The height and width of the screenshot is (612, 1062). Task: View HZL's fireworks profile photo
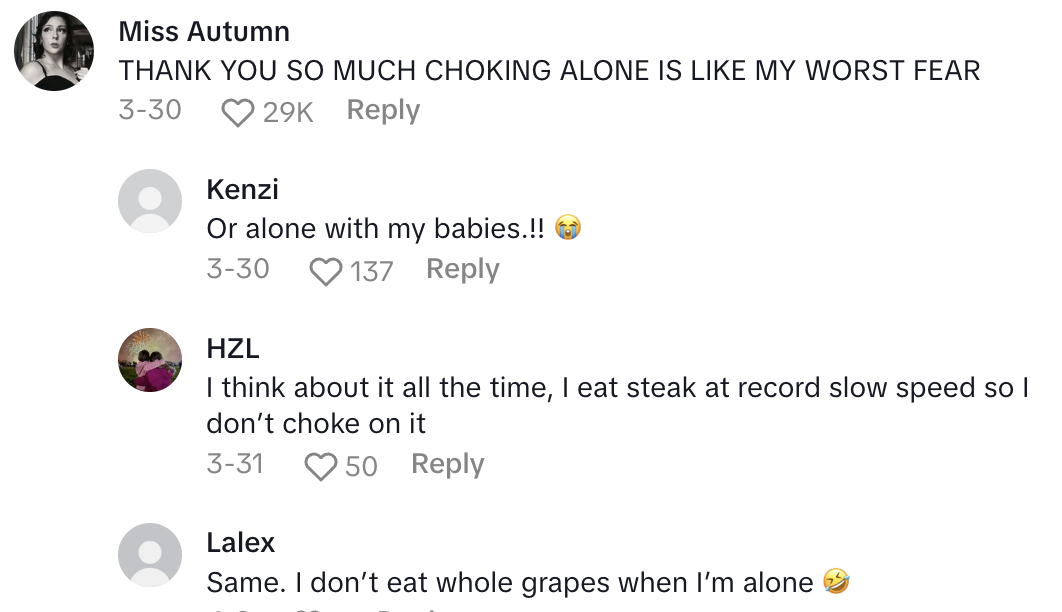(x=150, y=360)
